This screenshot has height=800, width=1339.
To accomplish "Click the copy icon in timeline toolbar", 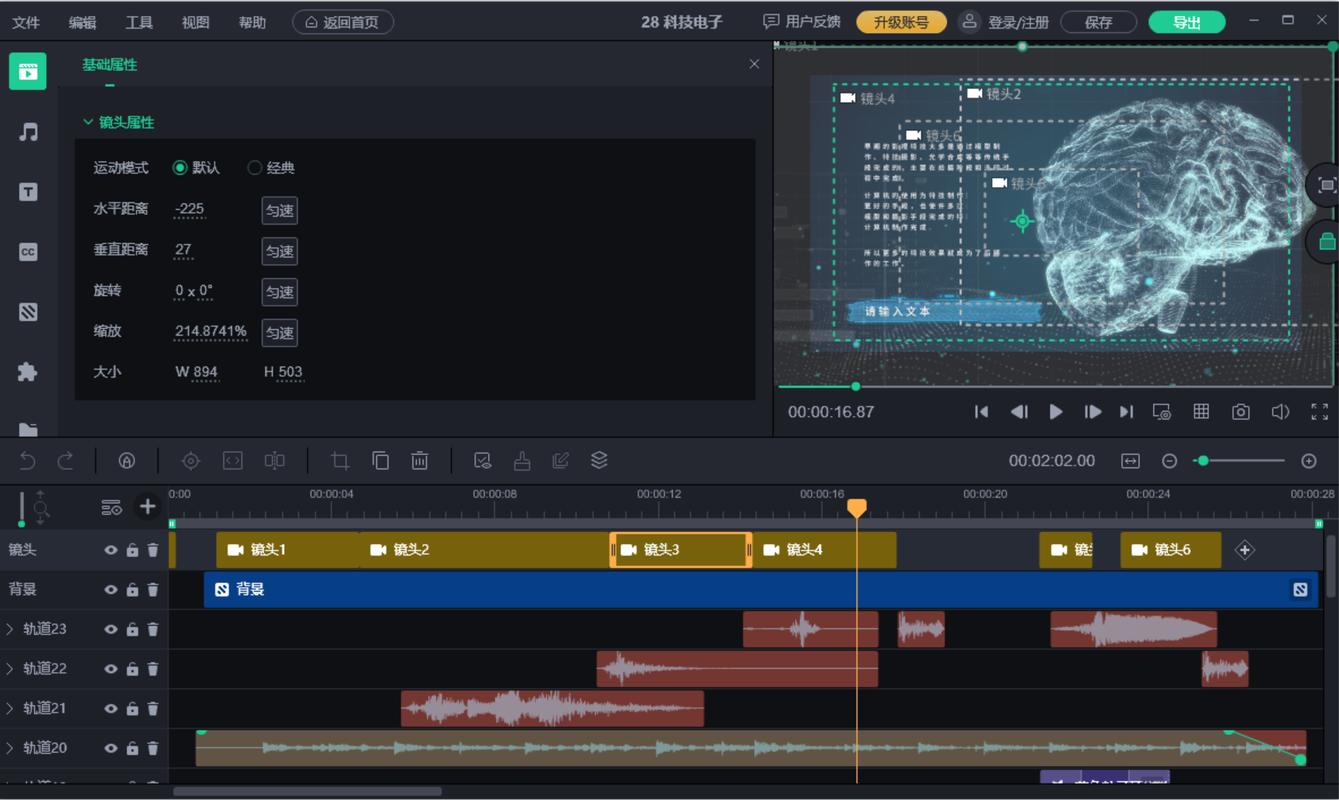I will click(380, 460).
